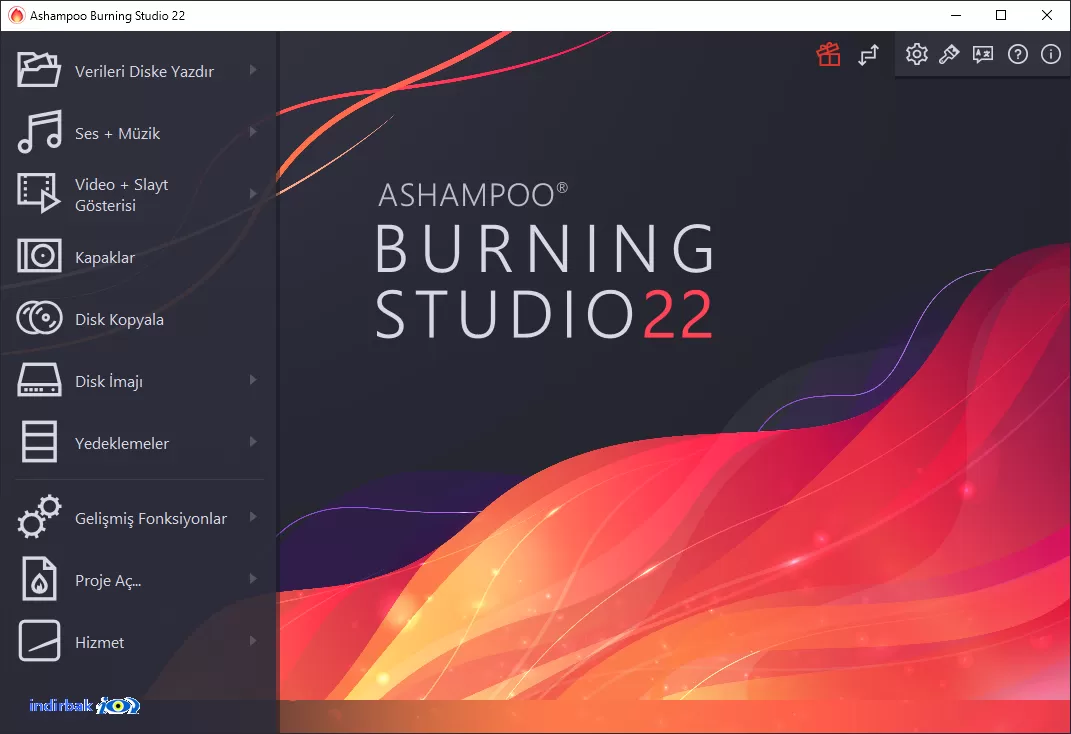This screenshot has height=734, width=1071.
Task: Select the Video + Slayt Gösterisi label
Action: point(122,195)
